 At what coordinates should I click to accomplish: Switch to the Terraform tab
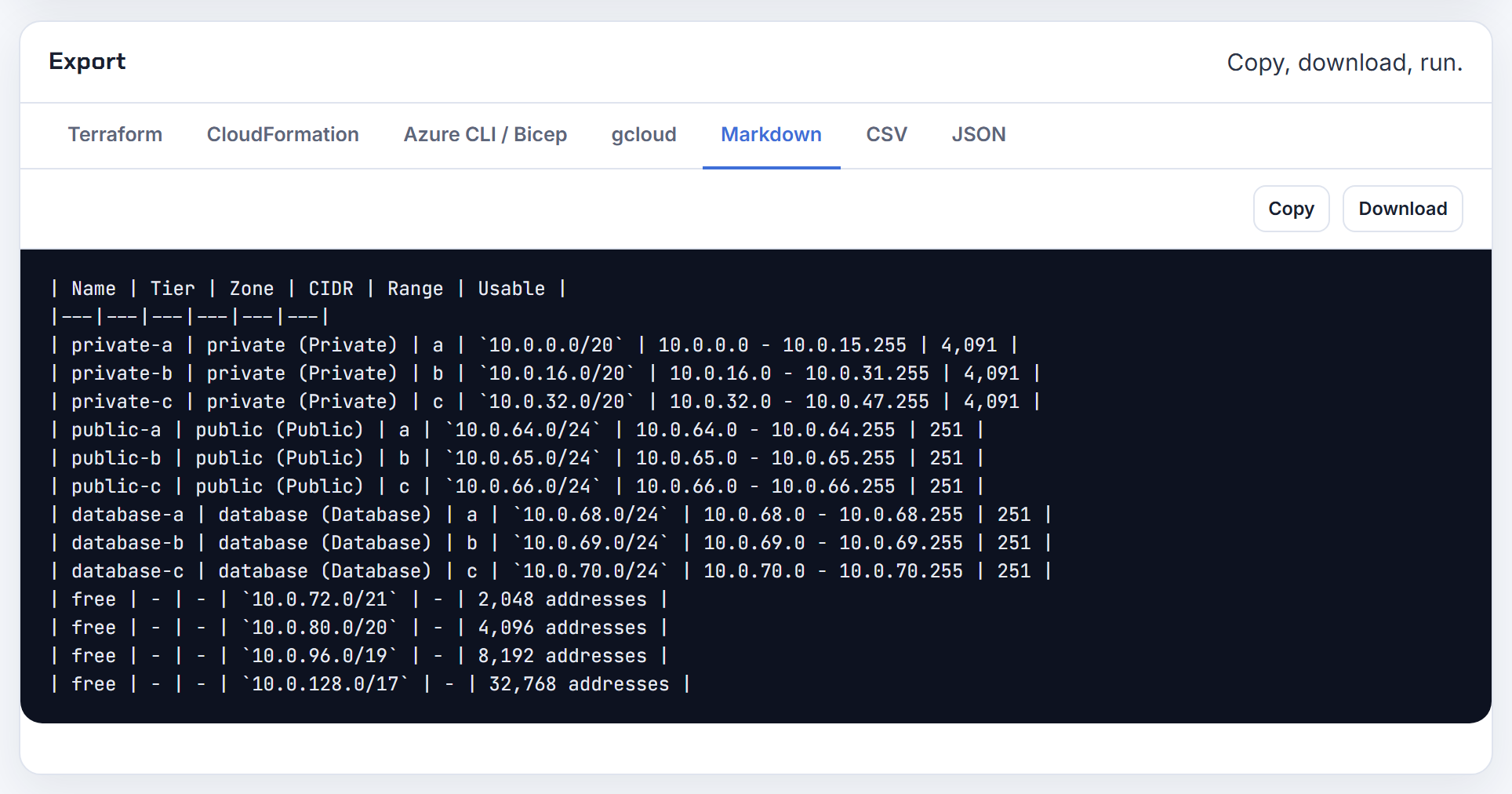pos(115,135)
